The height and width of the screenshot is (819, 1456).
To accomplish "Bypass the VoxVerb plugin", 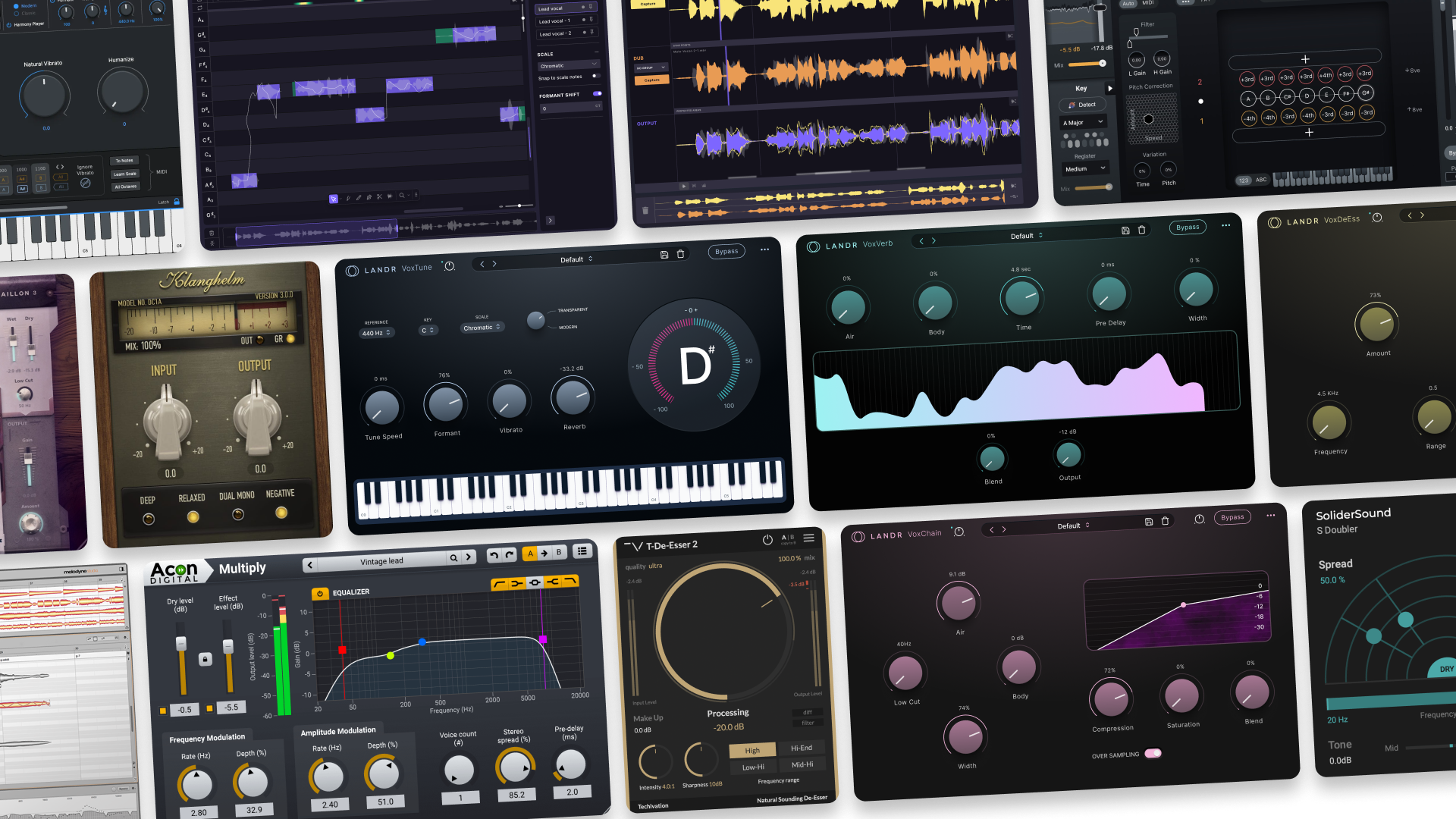I will (x=1187, y=227).
